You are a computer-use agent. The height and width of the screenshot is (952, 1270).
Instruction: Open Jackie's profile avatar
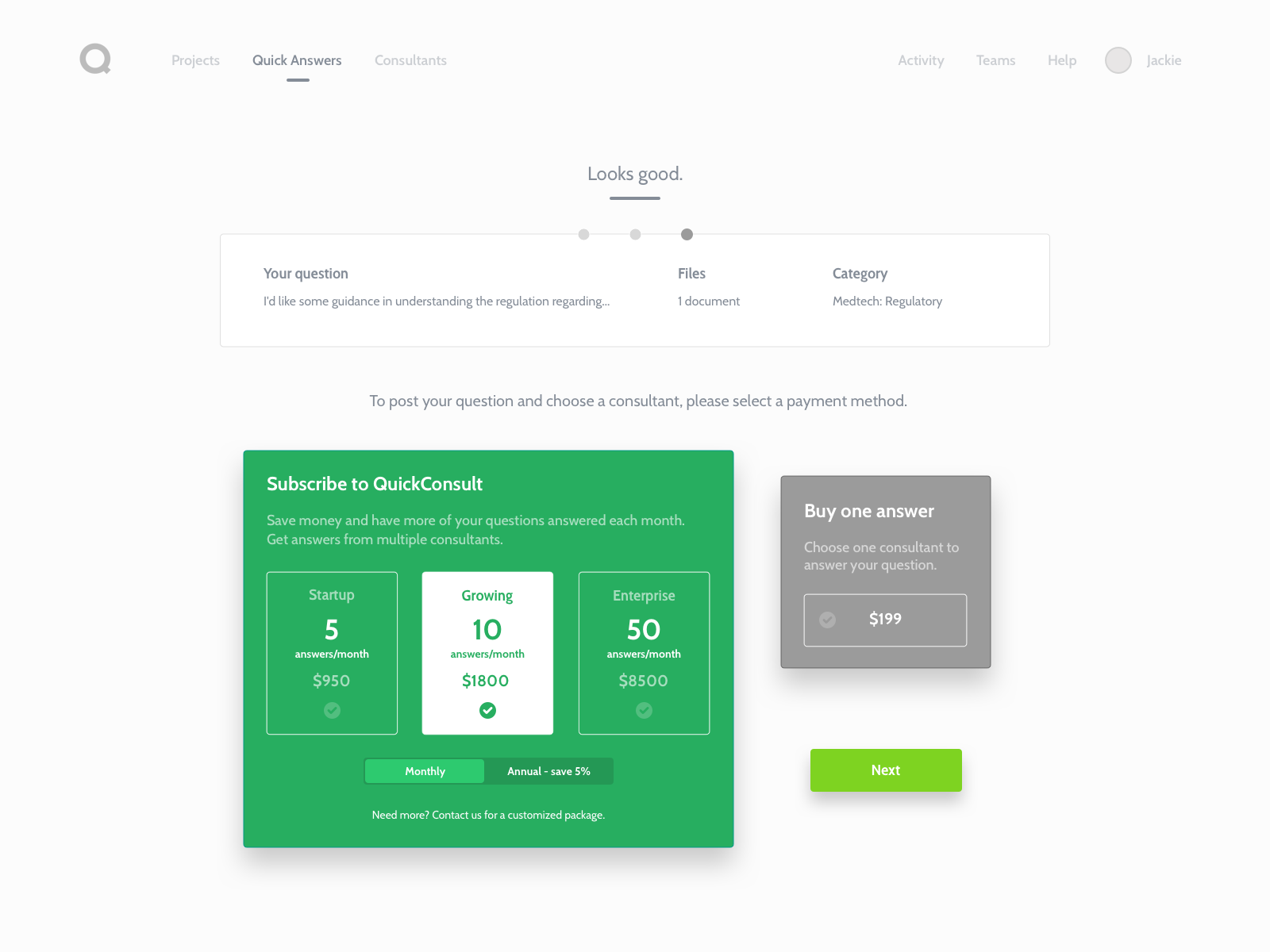(x=1118, y=59)
